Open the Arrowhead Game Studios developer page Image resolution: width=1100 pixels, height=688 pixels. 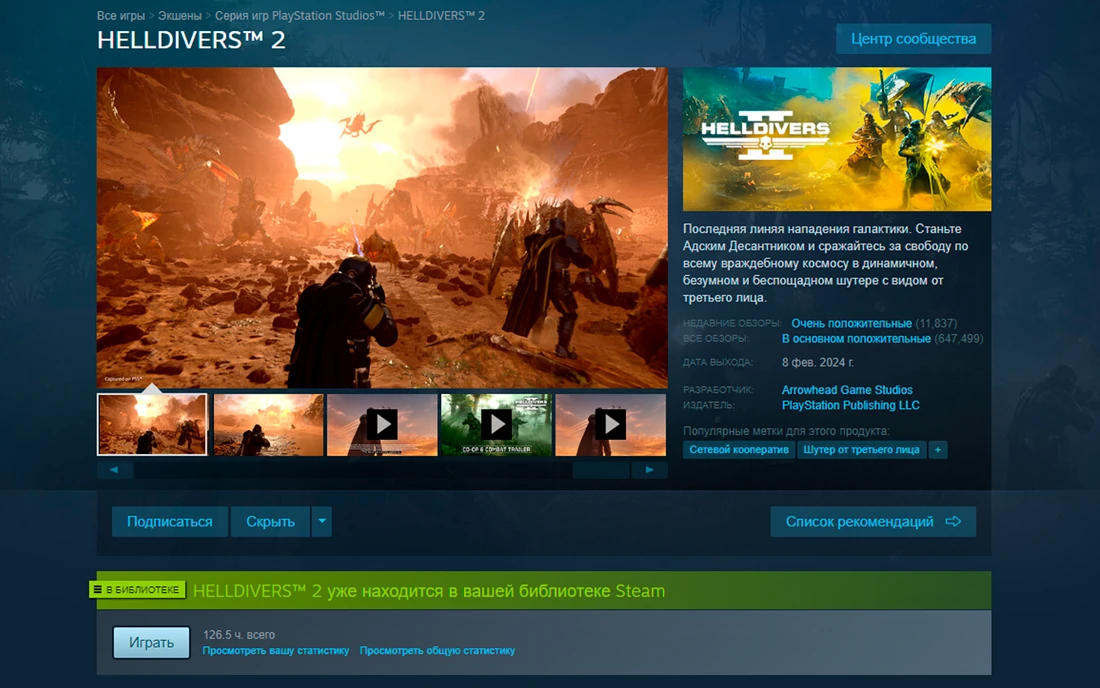[x=849, y=389]
